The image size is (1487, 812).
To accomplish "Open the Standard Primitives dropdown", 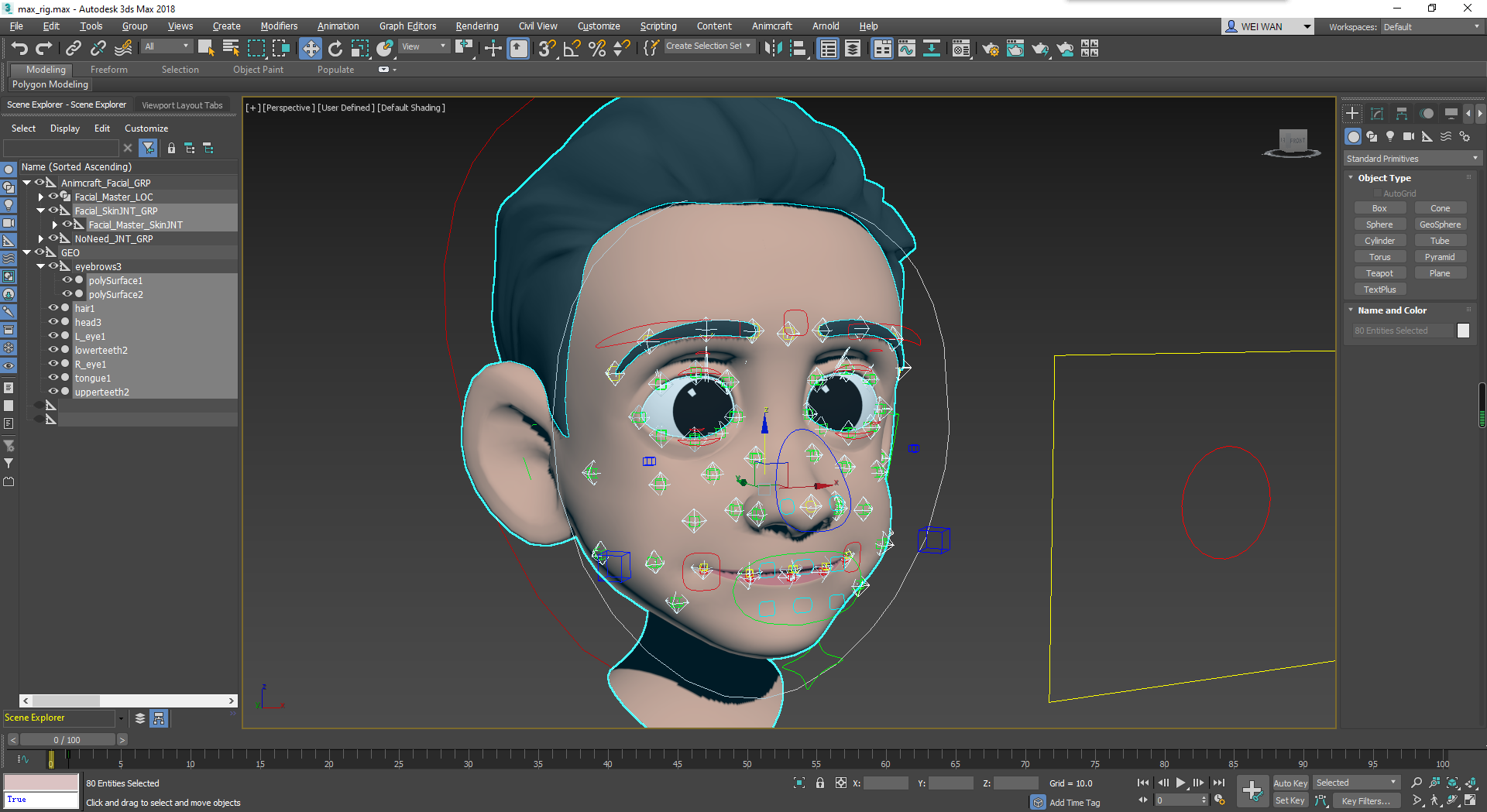I will 1412,159.
